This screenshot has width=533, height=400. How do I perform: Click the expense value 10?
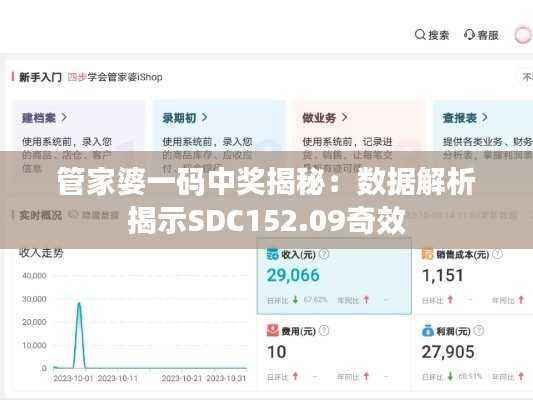point(277,352)
